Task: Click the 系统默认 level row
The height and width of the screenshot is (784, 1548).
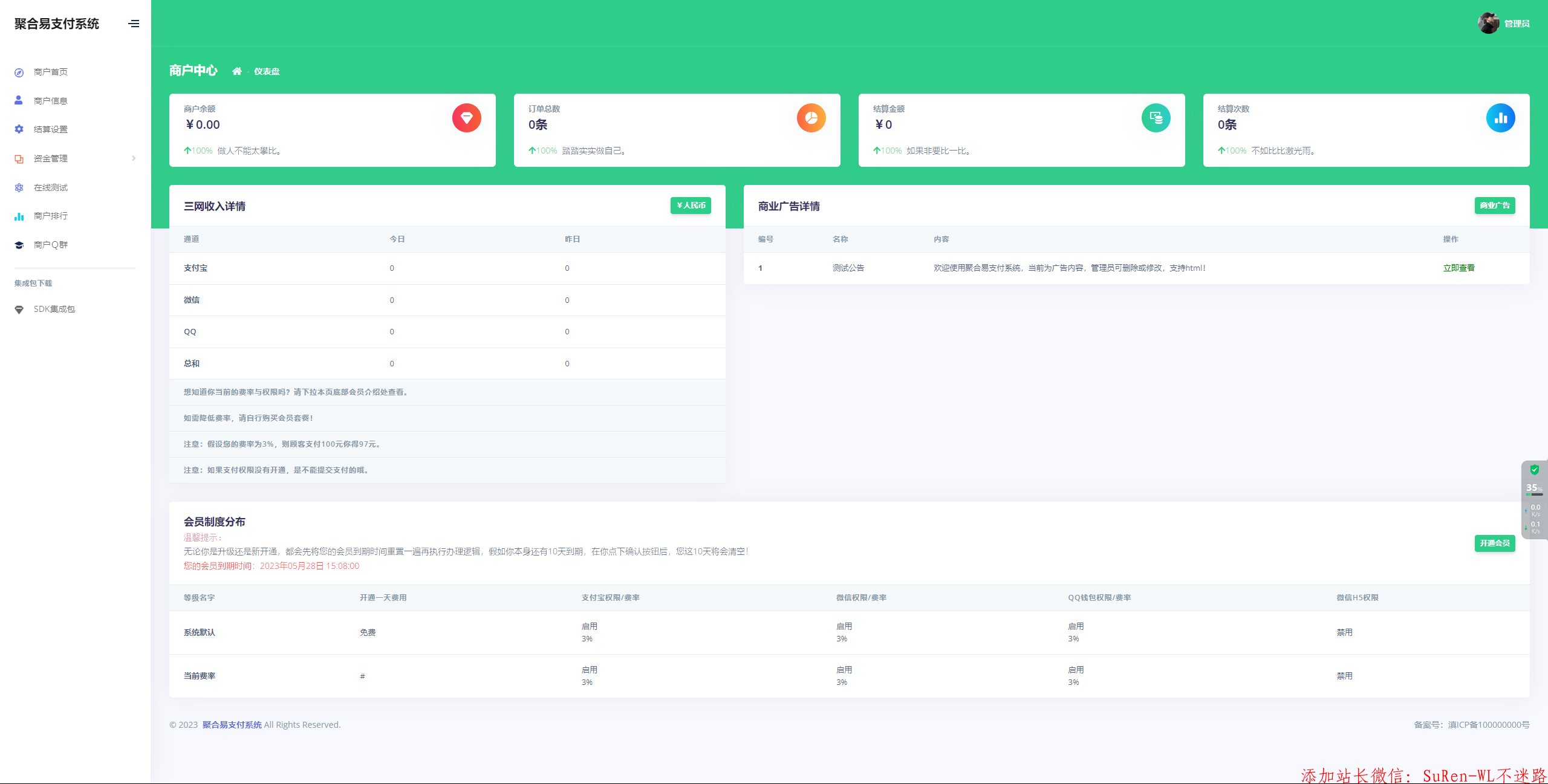Action: (x=850, y=633)
